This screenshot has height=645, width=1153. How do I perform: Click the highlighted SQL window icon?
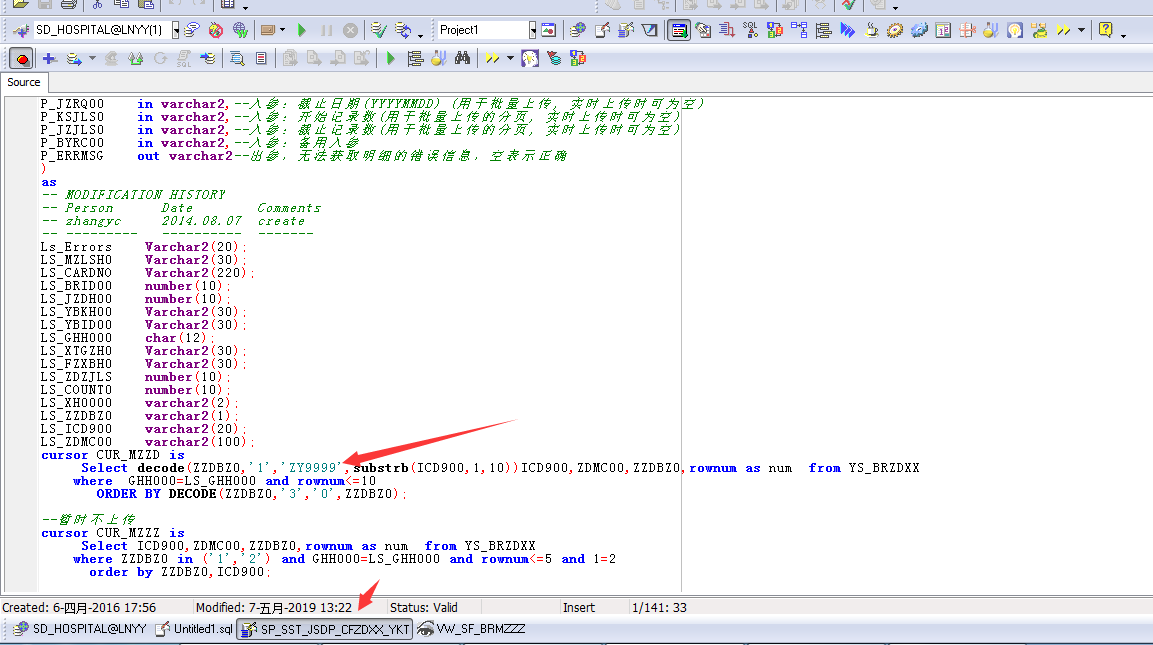click(x=679, y=30)
